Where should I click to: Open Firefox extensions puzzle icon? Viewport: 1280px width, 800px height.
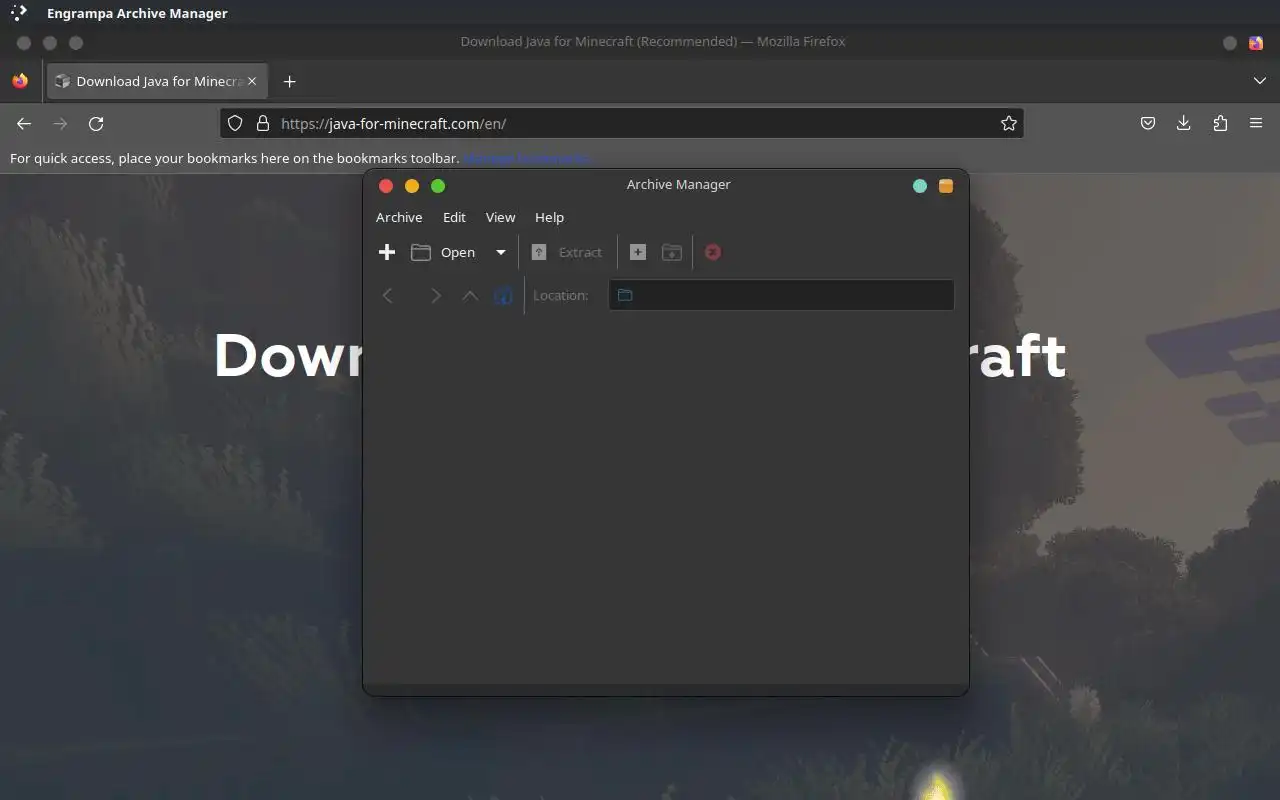pyautogui.click(x=1220, y=123)
